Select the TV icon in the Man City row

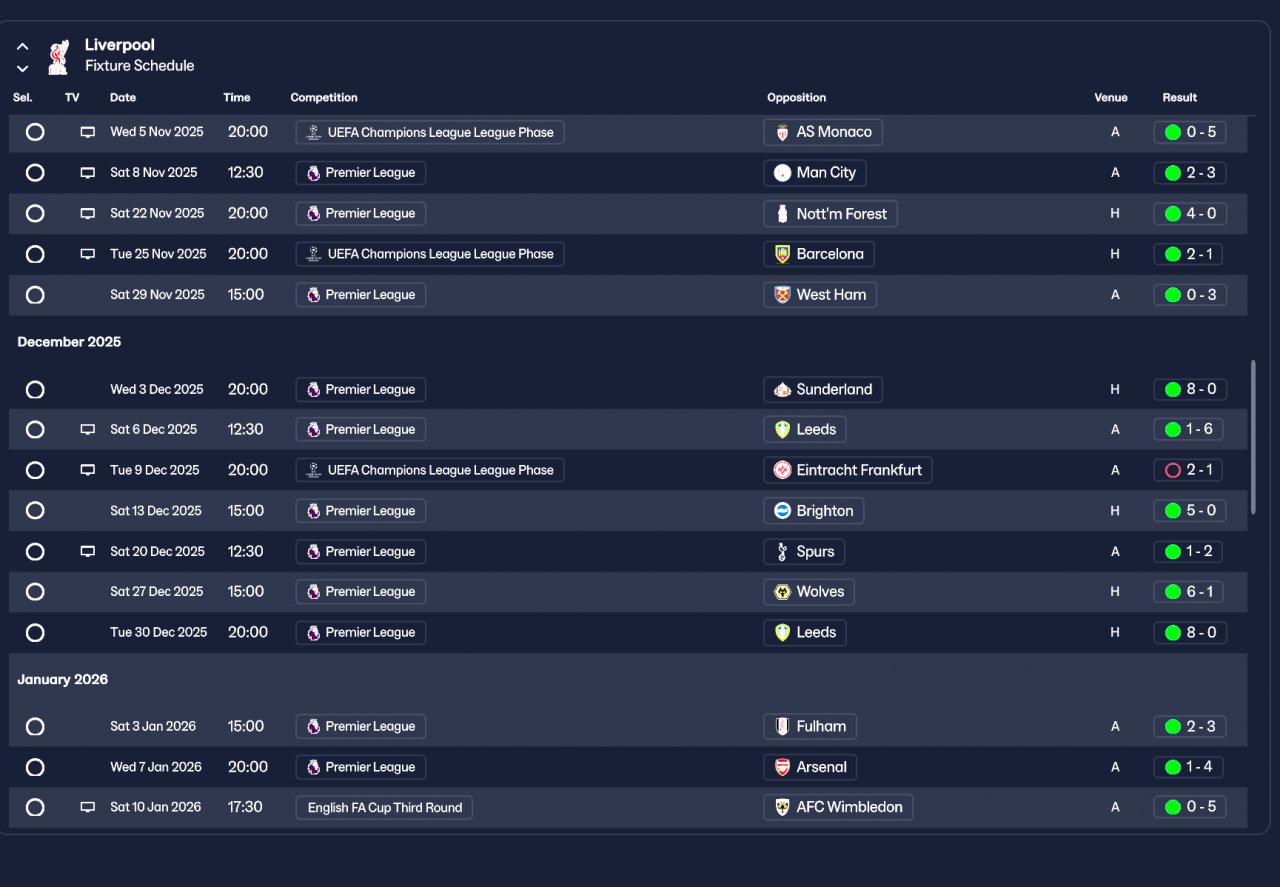(x=88, y=173)
